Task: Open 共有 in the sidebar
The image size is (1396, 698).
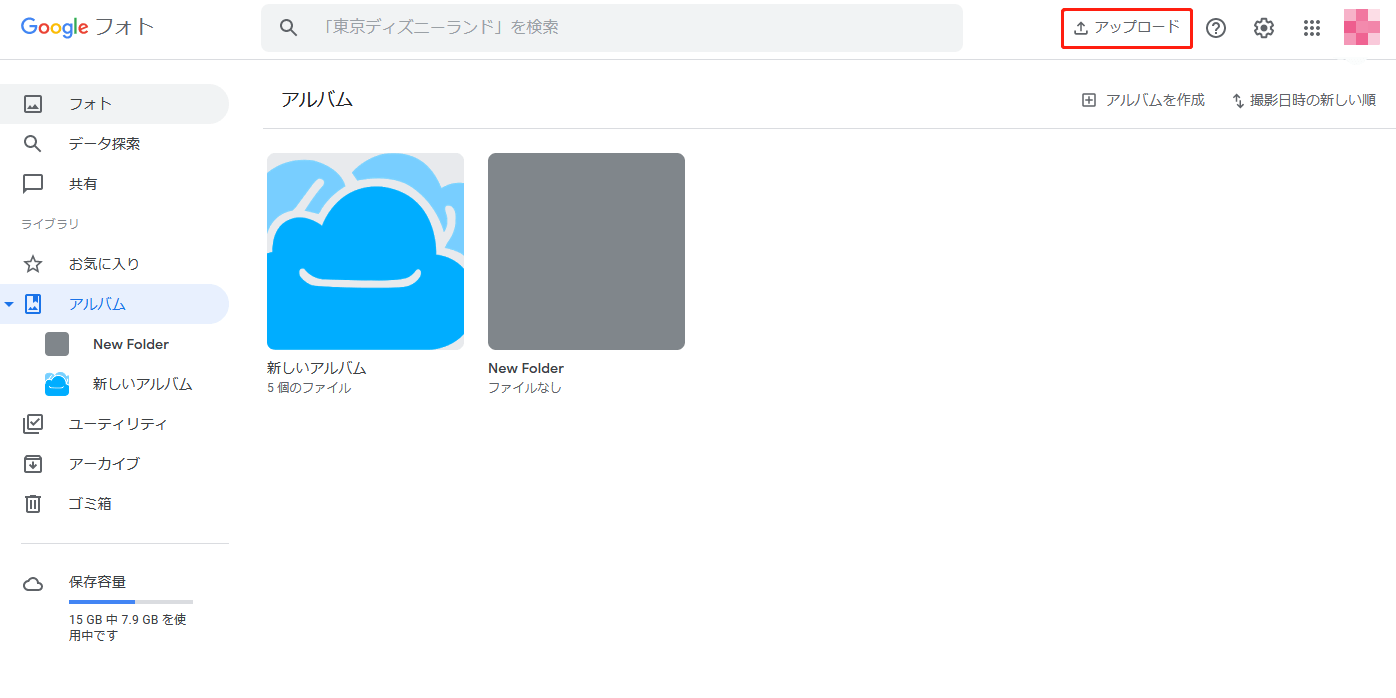Action: [x=114, y=184]
